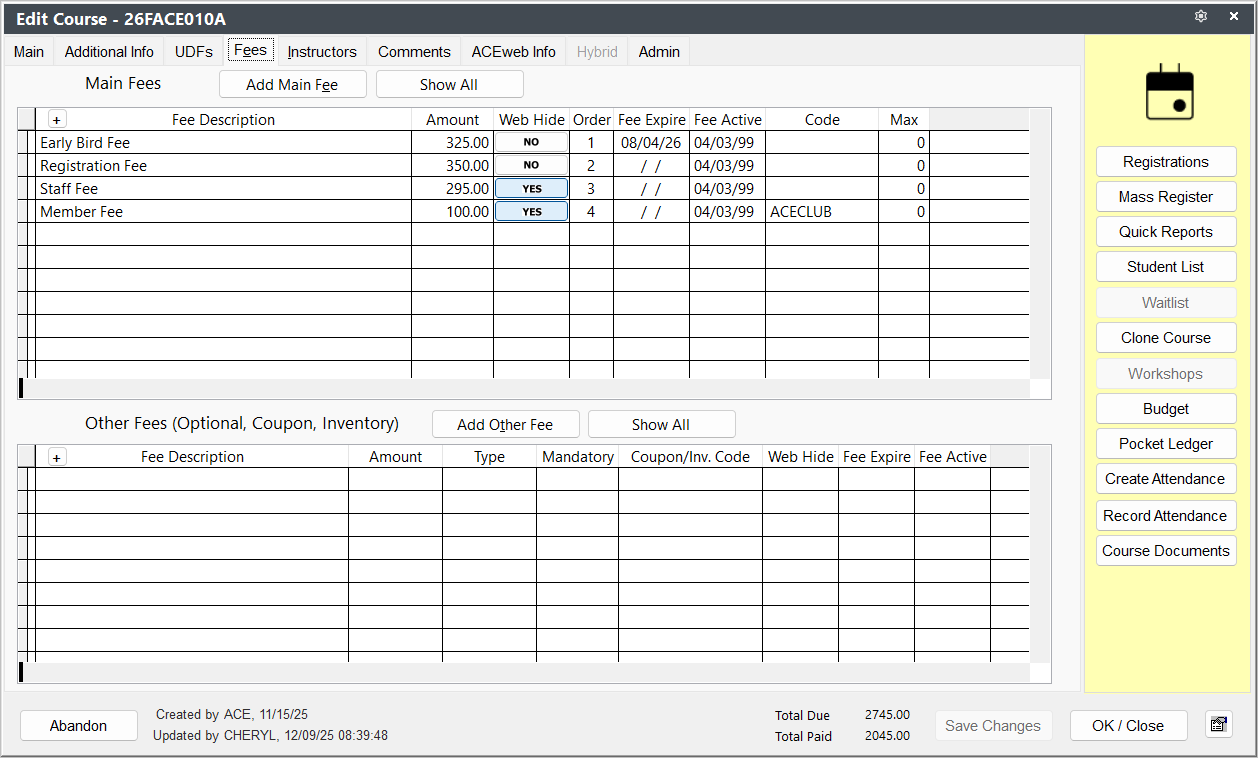The height and width of the screenshot is (758, 1258).
Task: Click the Main Fees Amount column header
Action: pos(452,120)
